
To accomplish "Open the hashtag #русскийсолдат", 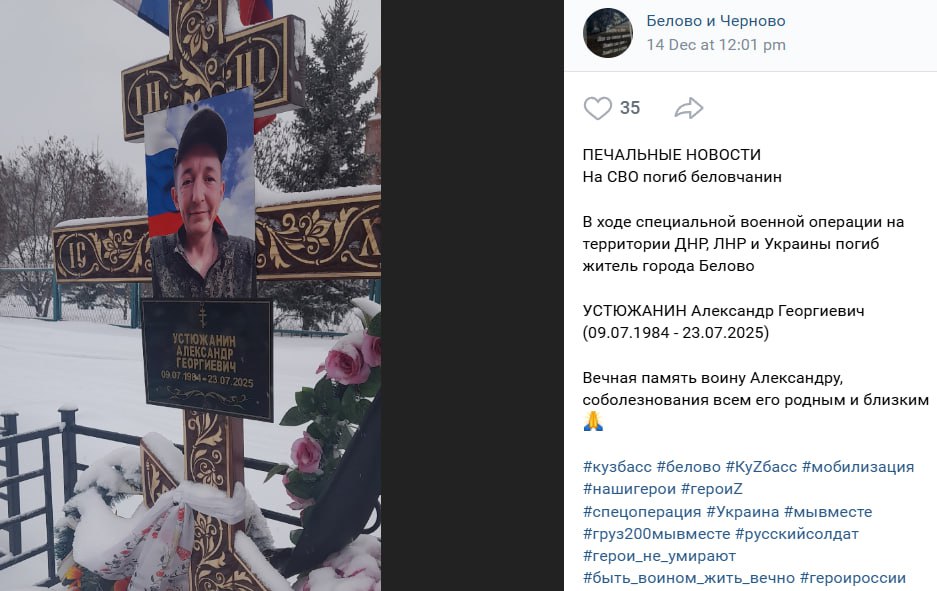I will pos(797,534).
